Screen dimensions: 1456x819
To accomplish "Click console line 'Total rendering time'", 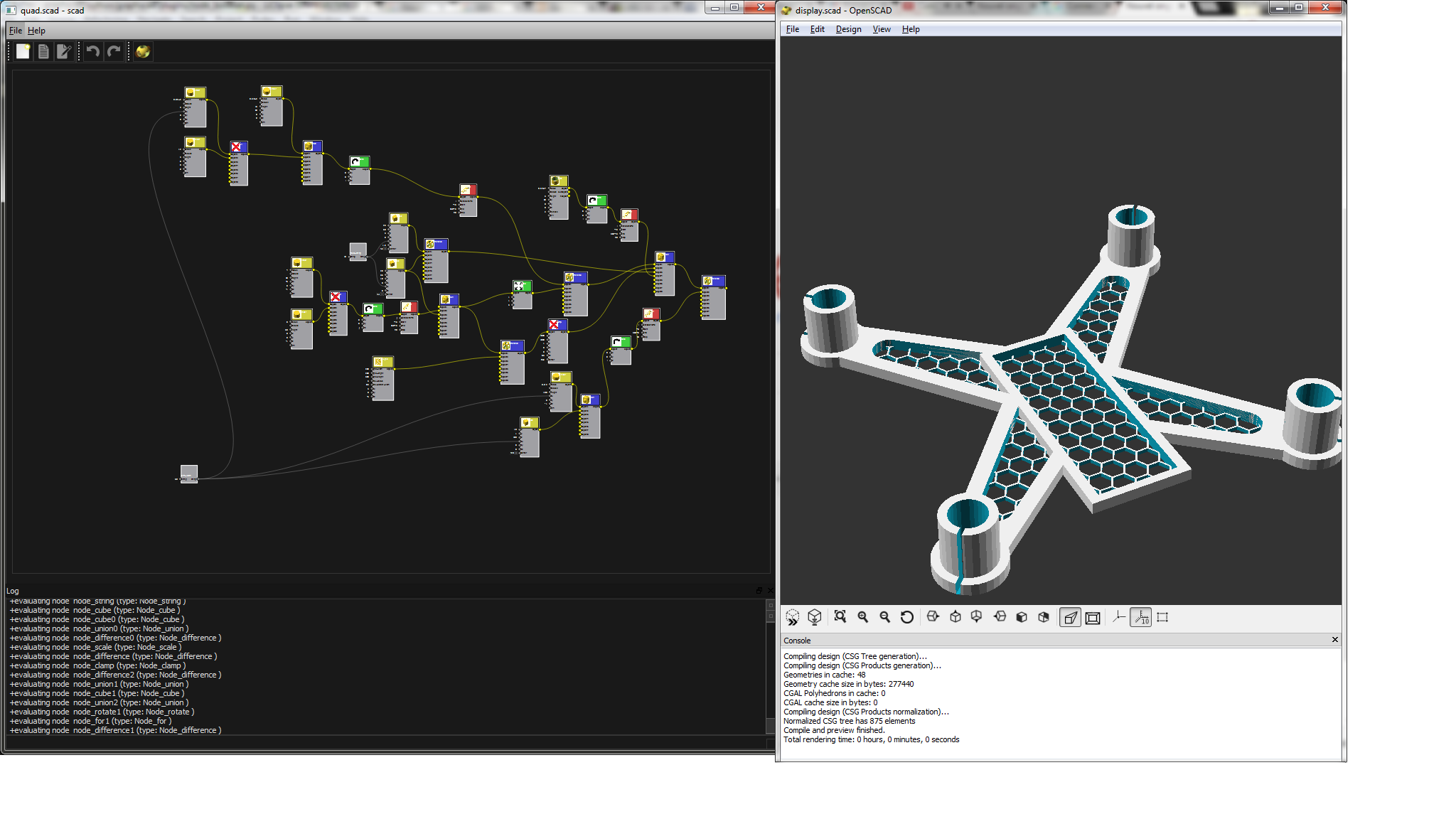I will click(x=872, y=739).
